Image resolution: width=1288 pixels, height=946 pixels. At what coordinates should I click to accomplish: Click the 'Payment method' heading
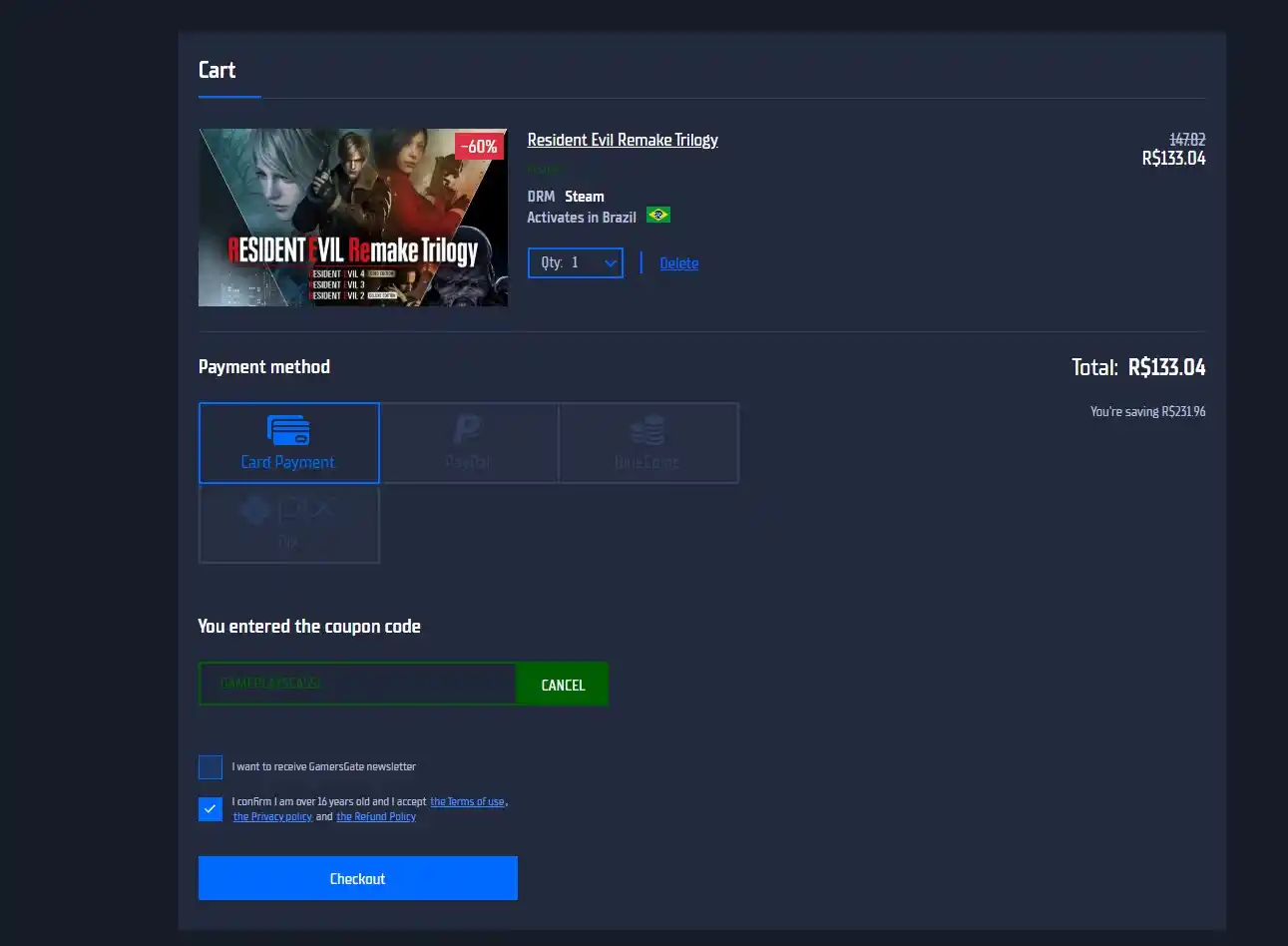coord(264,366)
